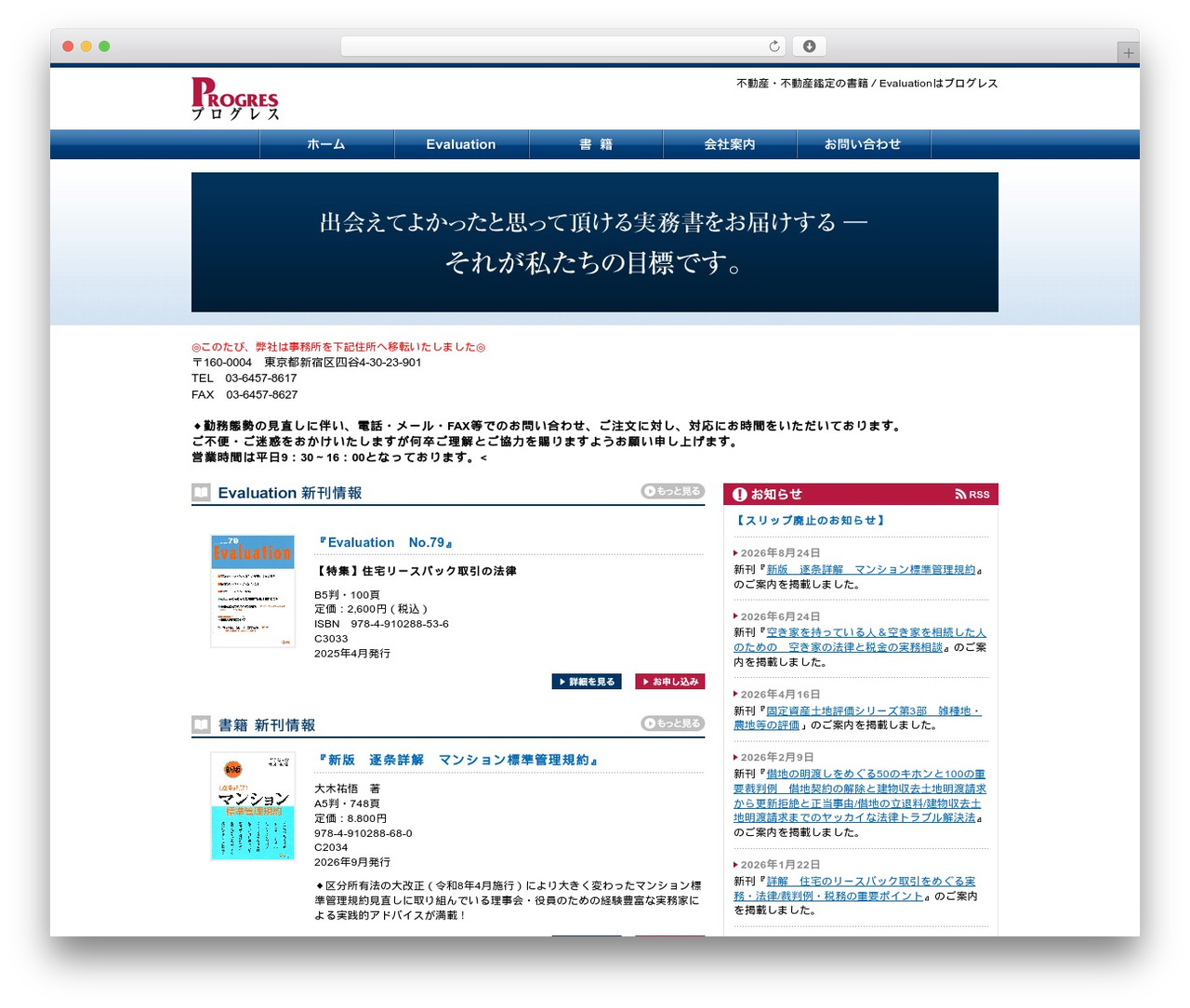Image resolution: width=1190 pixels, height=1008 pixels.
Task: Click the Progres logo
Action: pyautogui.click(x=235, y=99)
